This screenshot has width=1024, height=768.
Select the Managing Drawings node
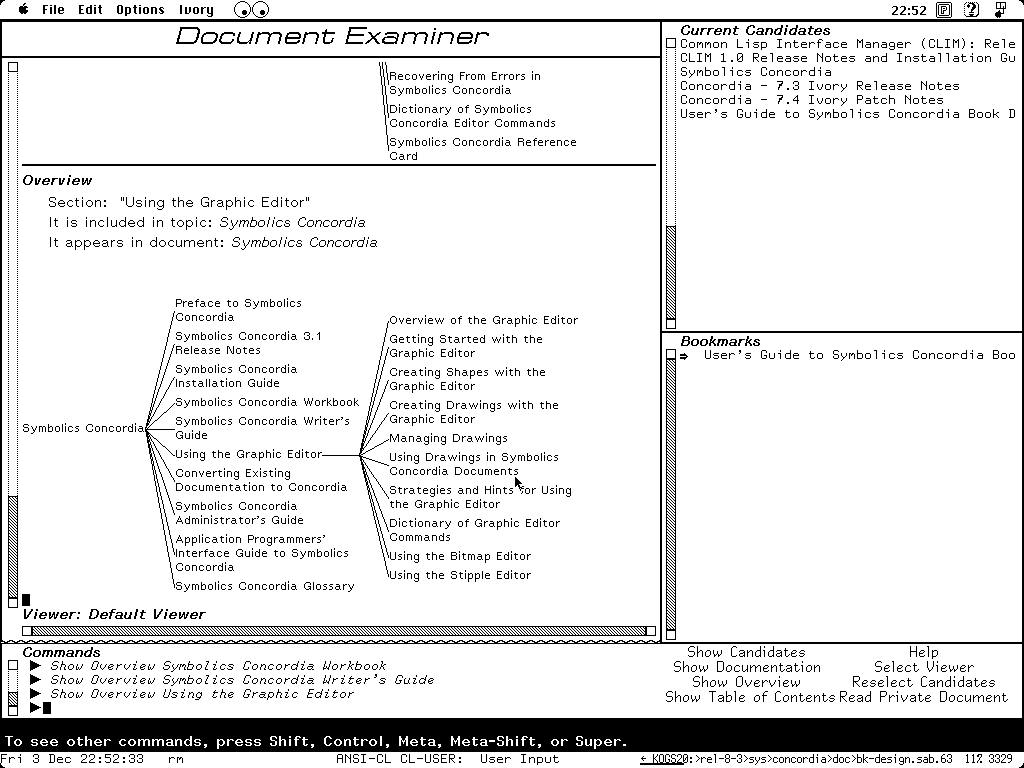point(448,438)
